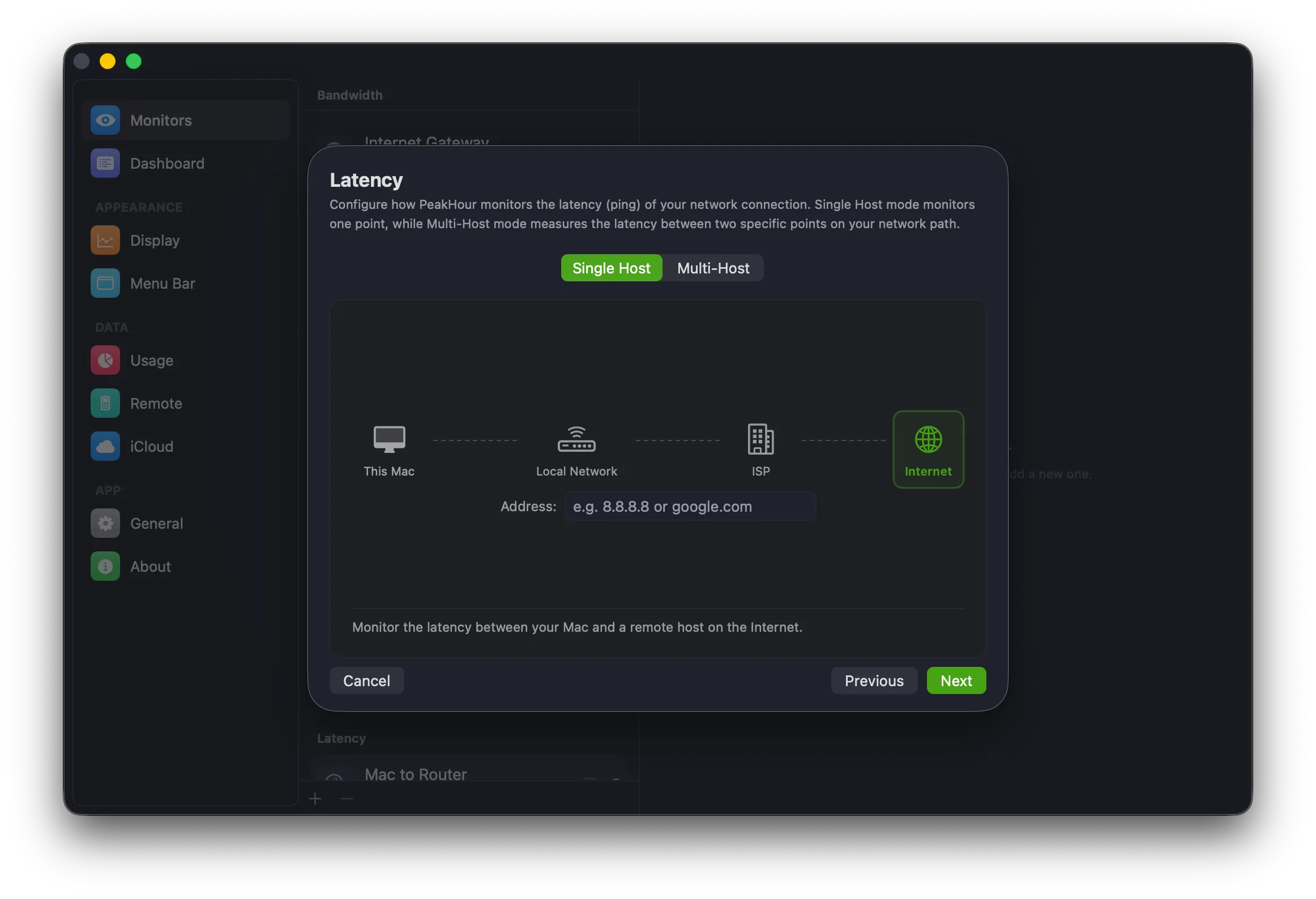Open the iCloud cloud icon

[x=105, y=446]
